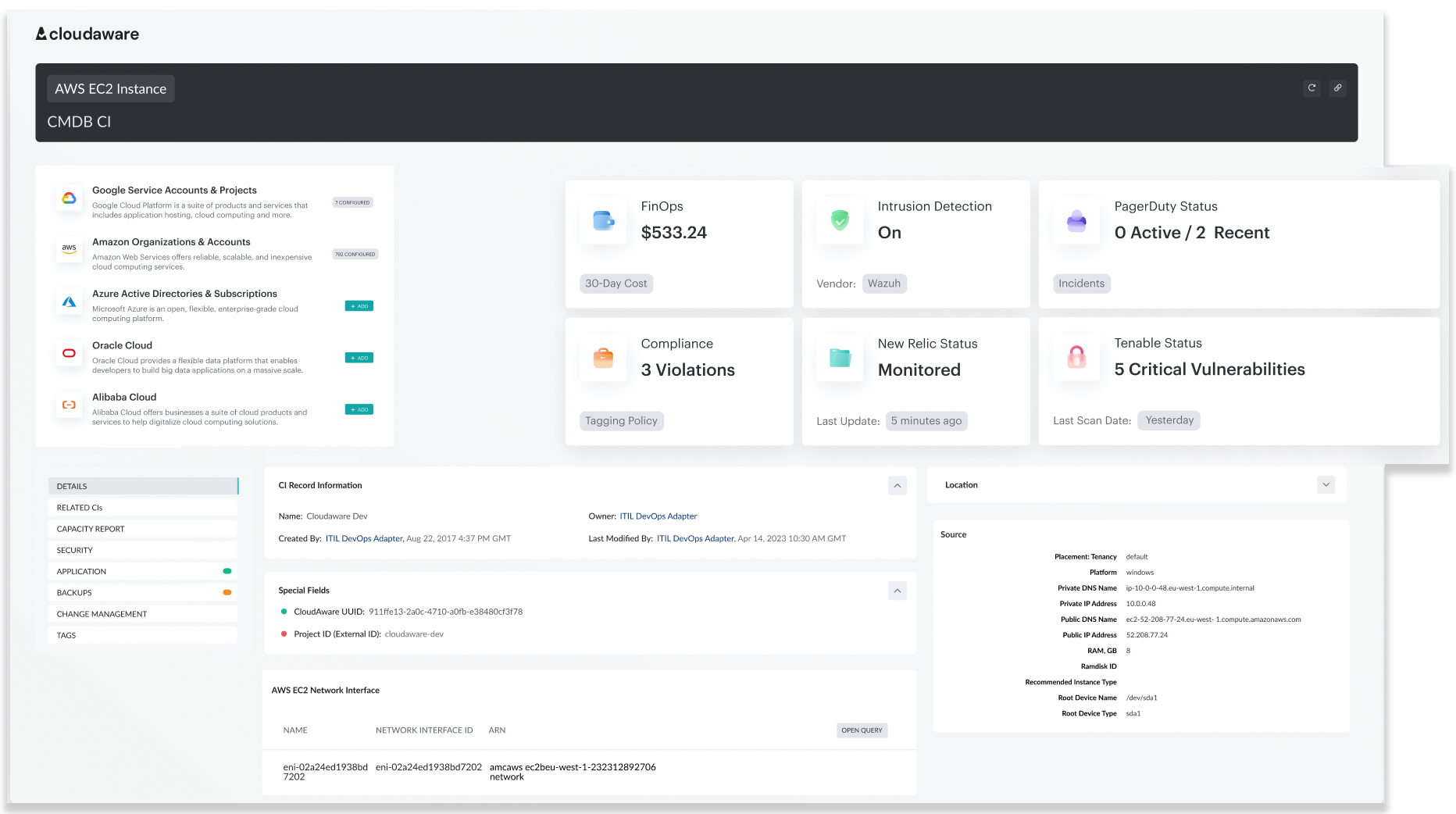Open the CHANGE MANAGEMENT tab
1456x814 pixels.
[143, 614]
